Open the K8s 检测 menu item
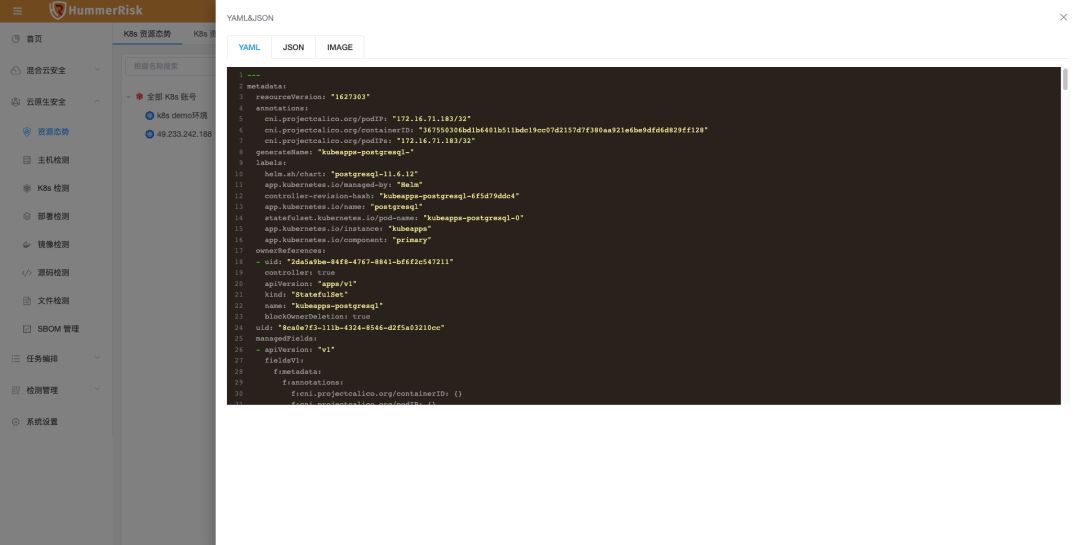The image size is (1080, 545). (x=56, y=188)
